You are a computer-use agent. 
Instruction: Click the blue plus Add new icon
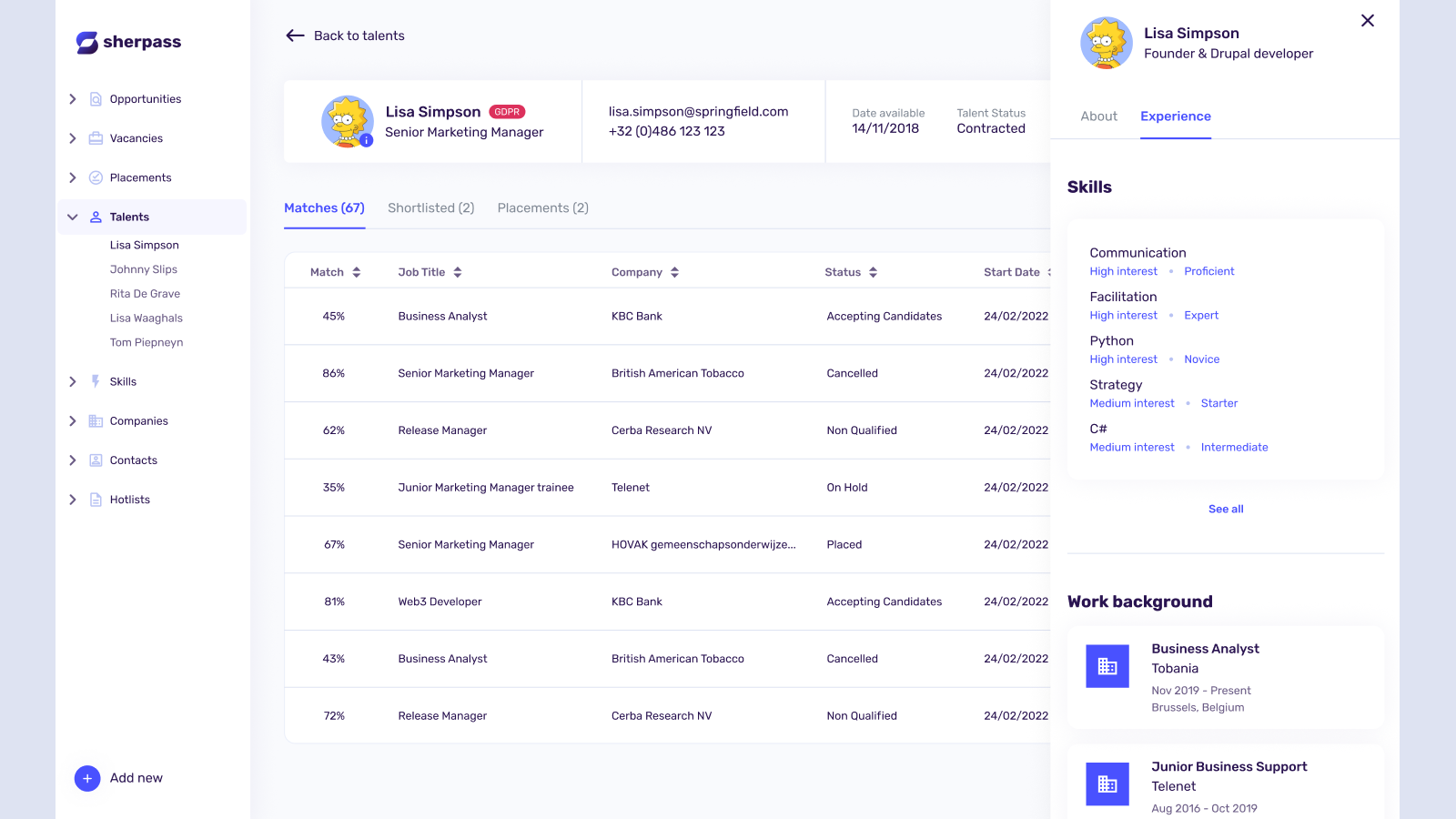[87, 778]
